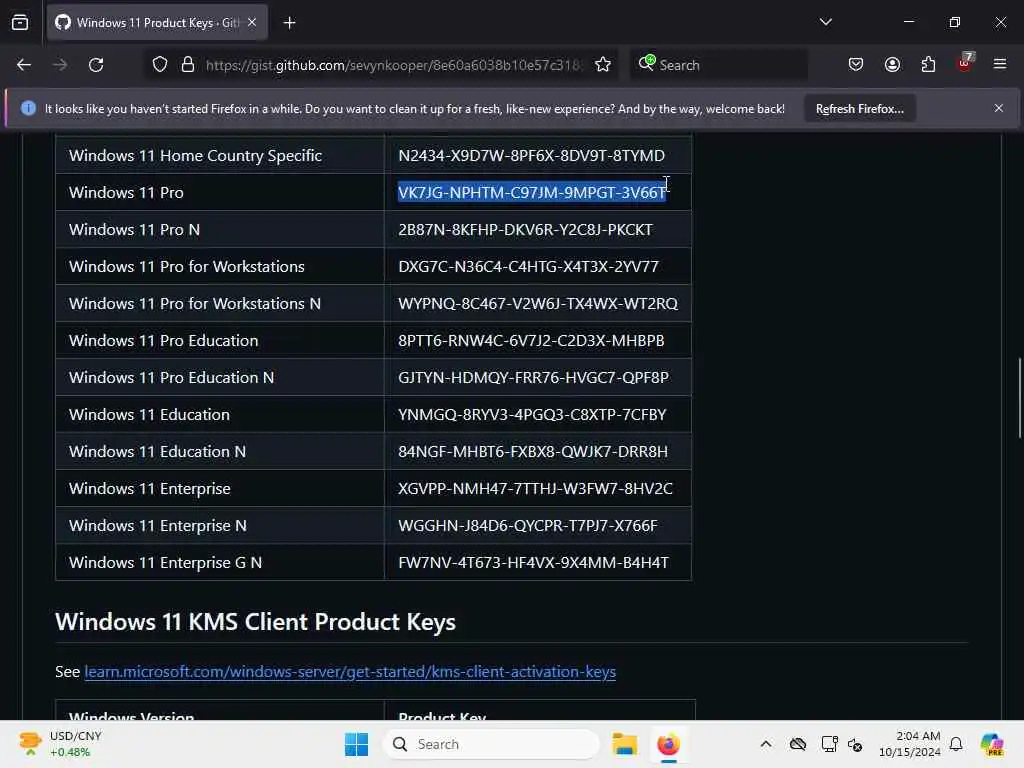Click the notification bar info icon

pos(28,108)
